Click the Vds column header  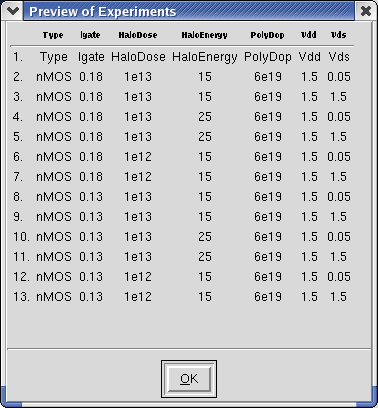click(x=338, y=35)
